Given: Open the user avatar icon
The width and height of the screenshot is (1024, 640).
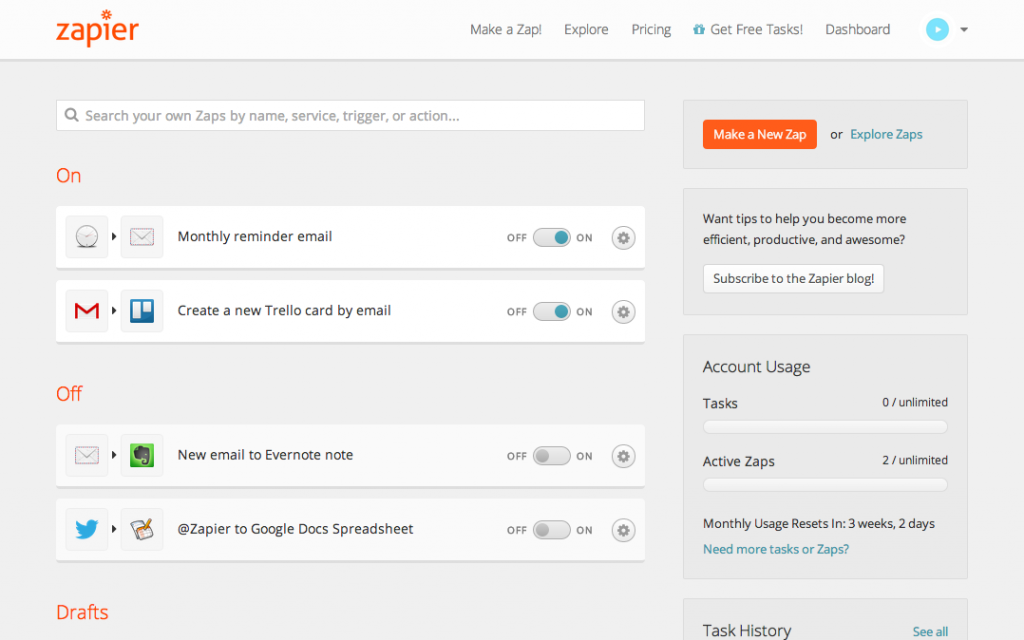Looking at the screenshot, I should point(937,29).
